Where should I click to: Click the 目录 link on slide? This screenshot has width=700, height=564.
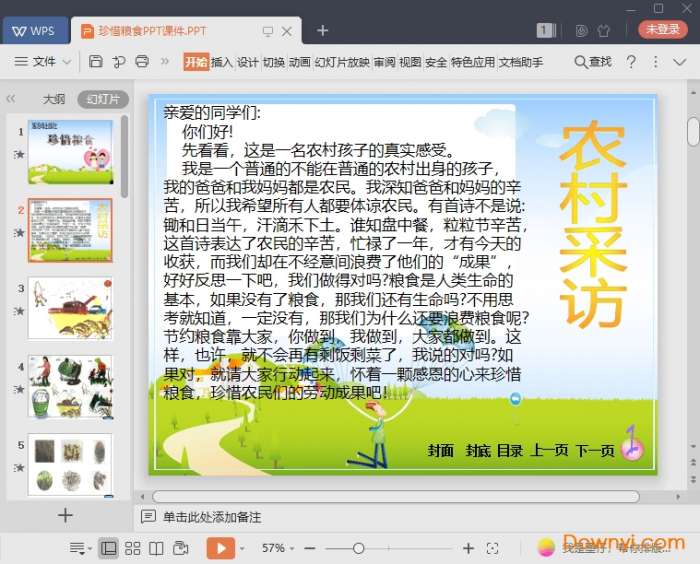coord(510,451)
